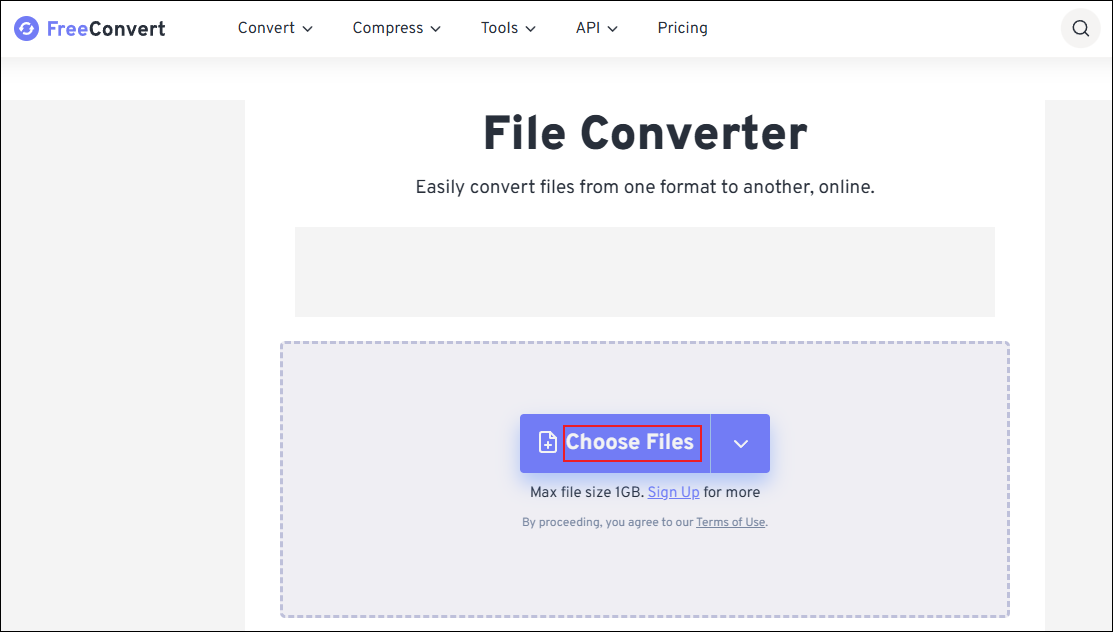Click the Choose Files button
The image size is (1113, 632).
[630, 442]
